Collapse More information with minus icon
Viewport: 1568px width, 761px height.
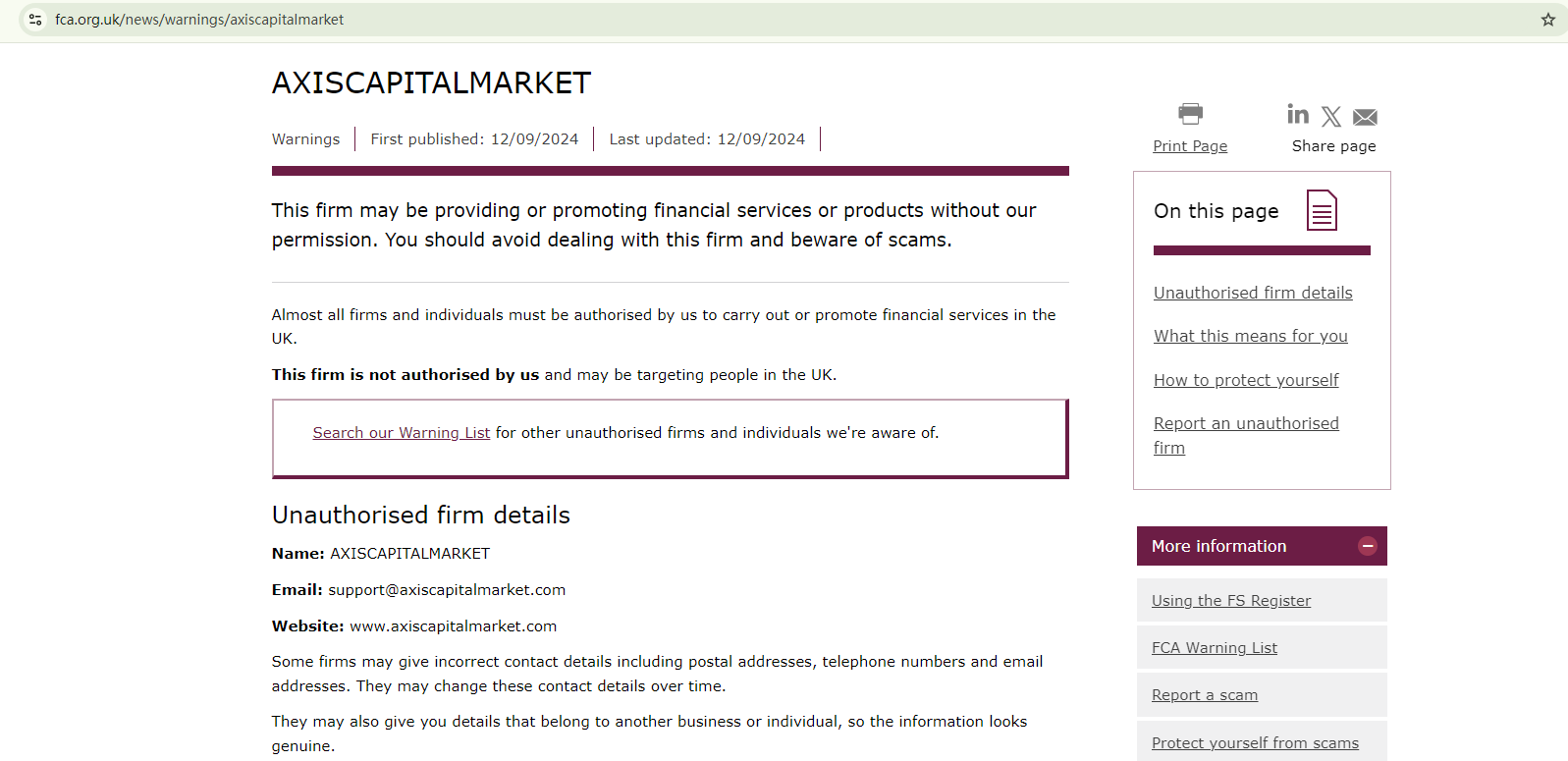(x=1367, y=546)
